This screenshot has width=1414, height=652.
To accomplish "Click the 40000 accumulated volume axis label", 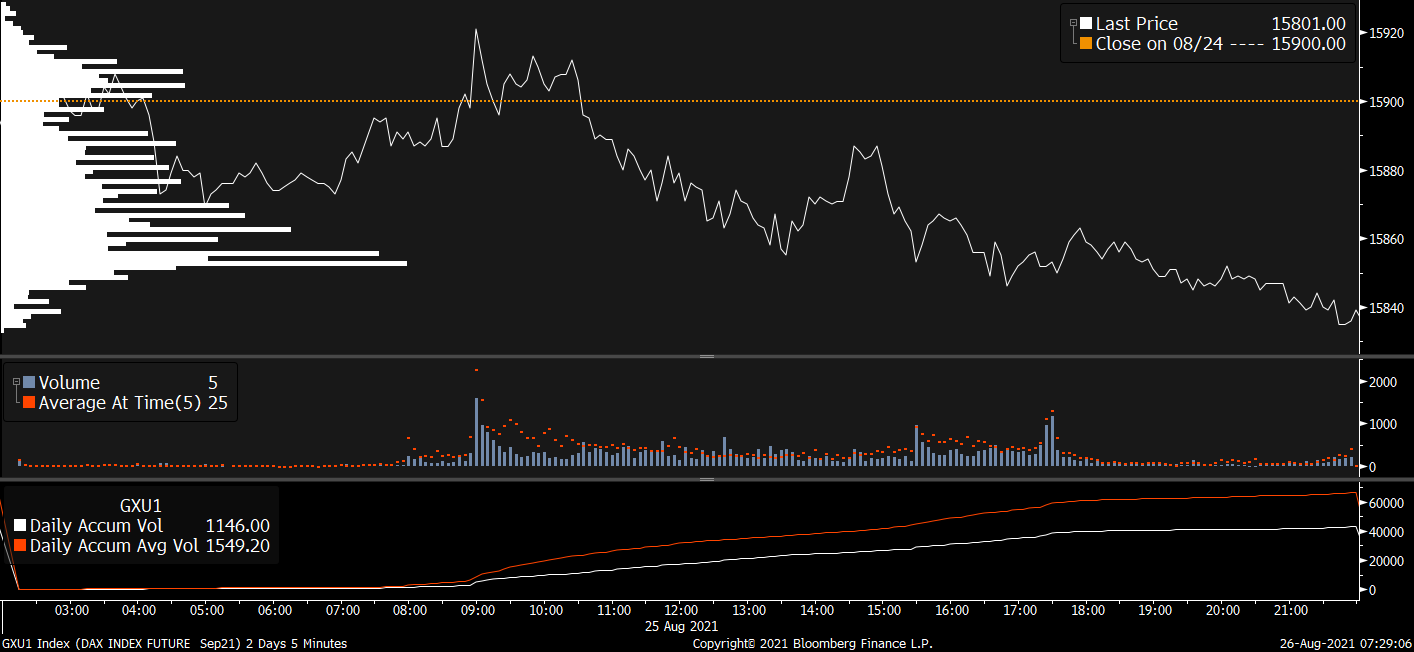I will pos(1387,532).
